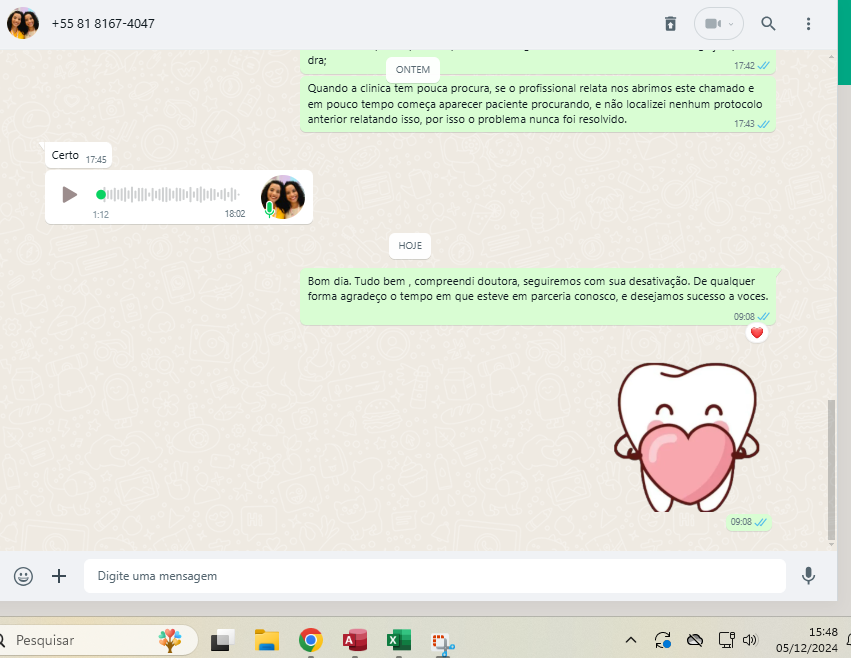Image resolution: width=851 pixels, height=658 pixels.
Task: Click the plus attach icon
Action: coord(59,576)
